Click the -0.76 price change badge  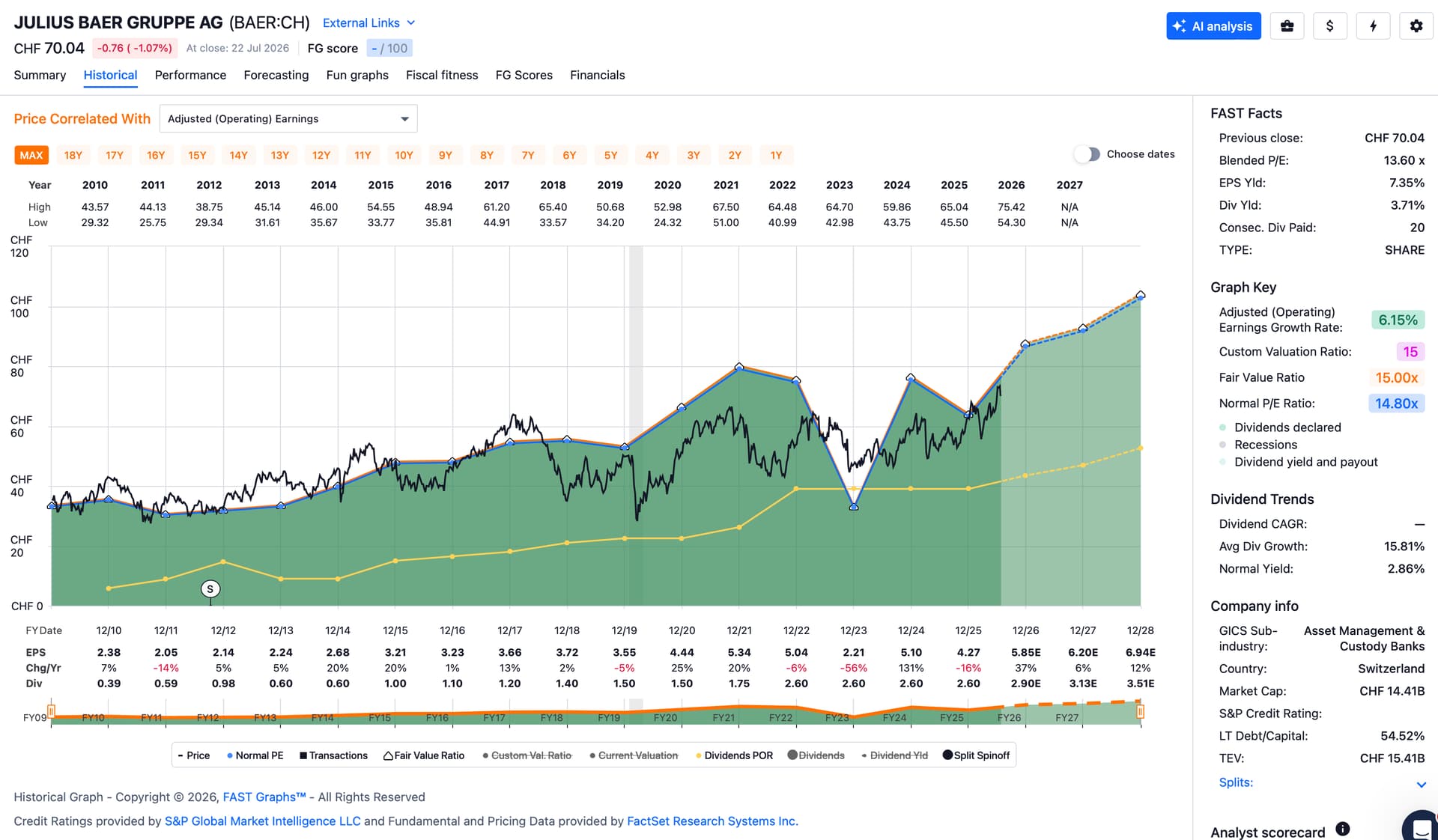135,49
